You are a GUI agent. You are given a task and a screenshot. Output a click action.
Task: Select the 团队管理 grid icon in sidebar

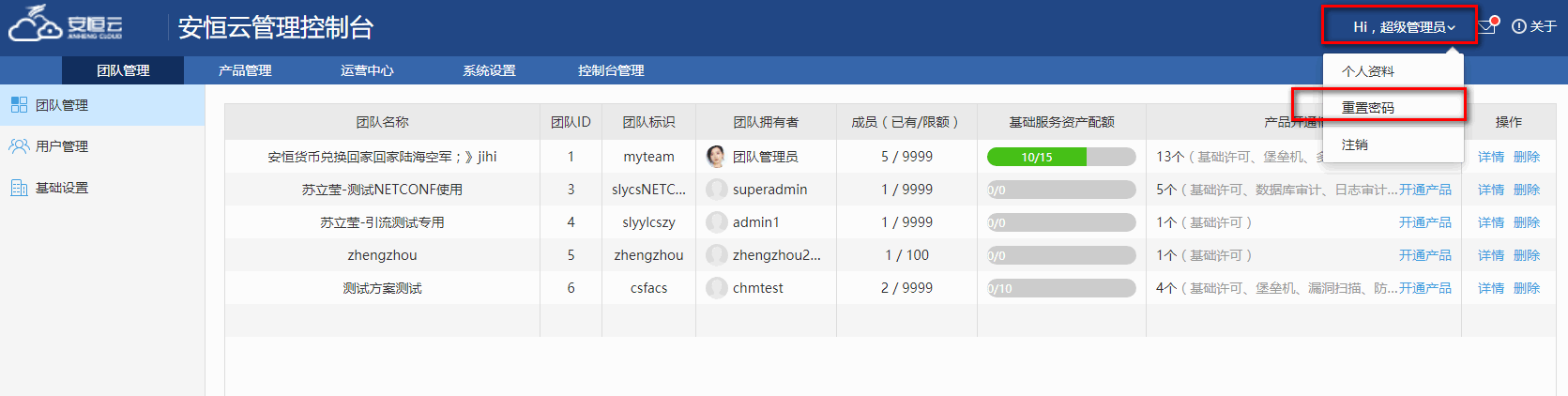click(19, 105)
